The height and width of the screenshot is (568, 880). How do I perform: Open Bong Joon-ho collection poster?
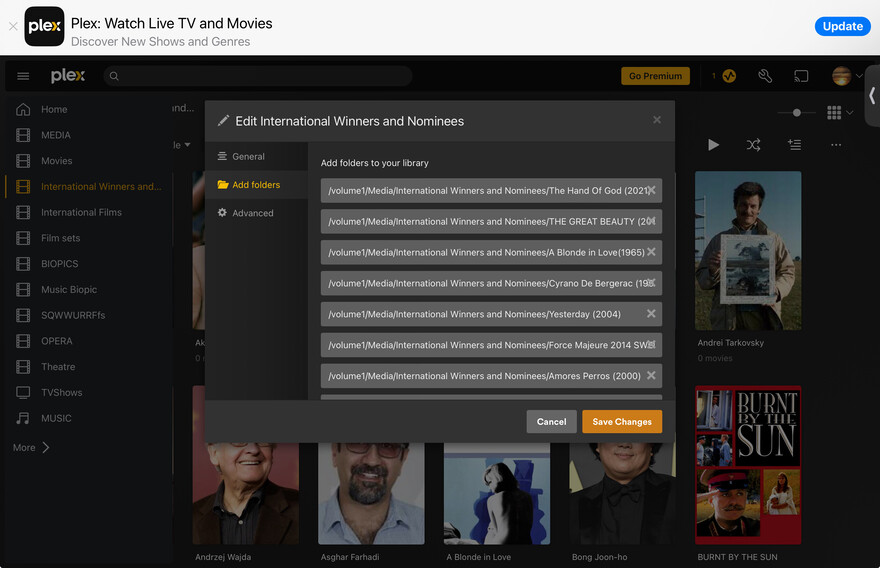tap(622, 493)
